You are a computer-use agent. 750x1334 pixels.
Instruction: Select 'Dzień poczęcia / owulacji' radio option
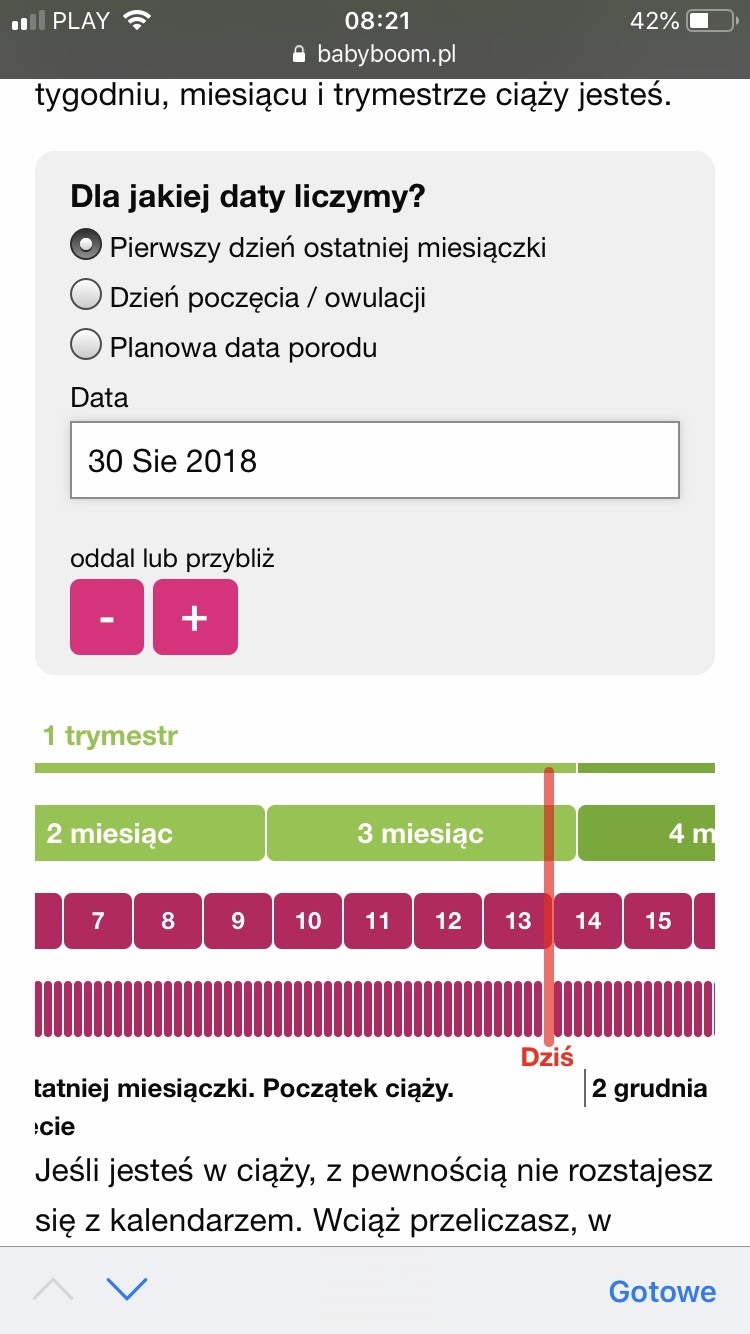pos(87,296)
